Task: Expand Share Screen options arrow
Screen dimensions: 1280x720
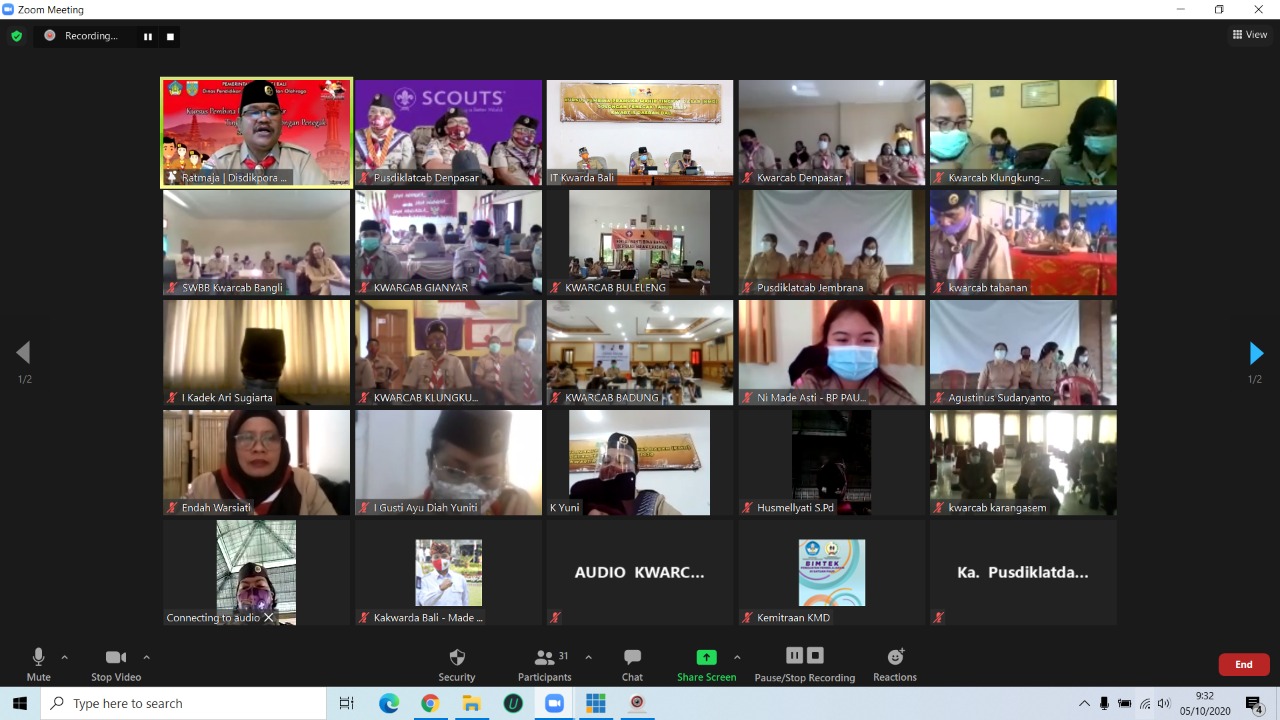Action: (x=737, y=657)
